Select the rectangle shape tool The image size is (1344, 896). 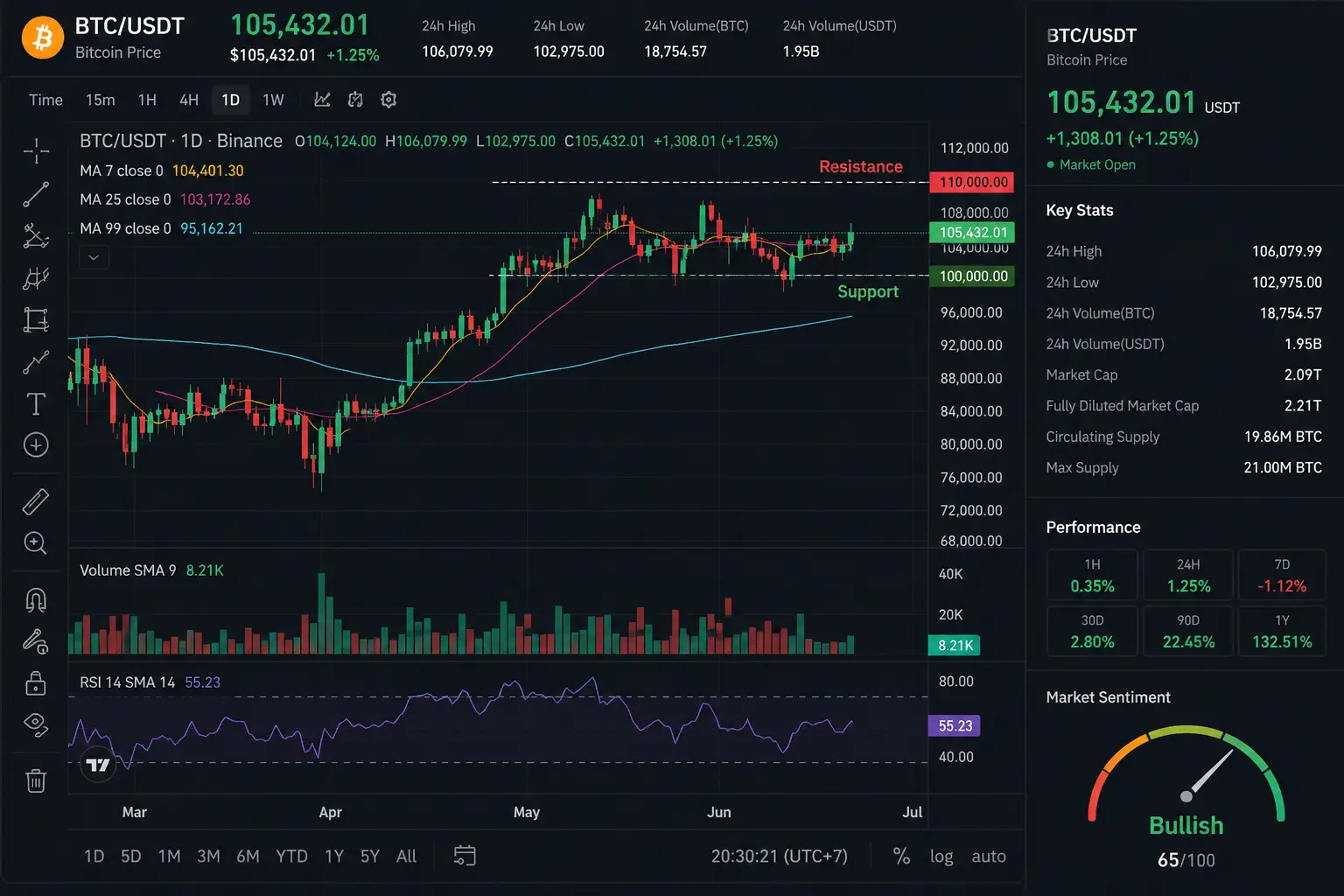pos(36,319)
